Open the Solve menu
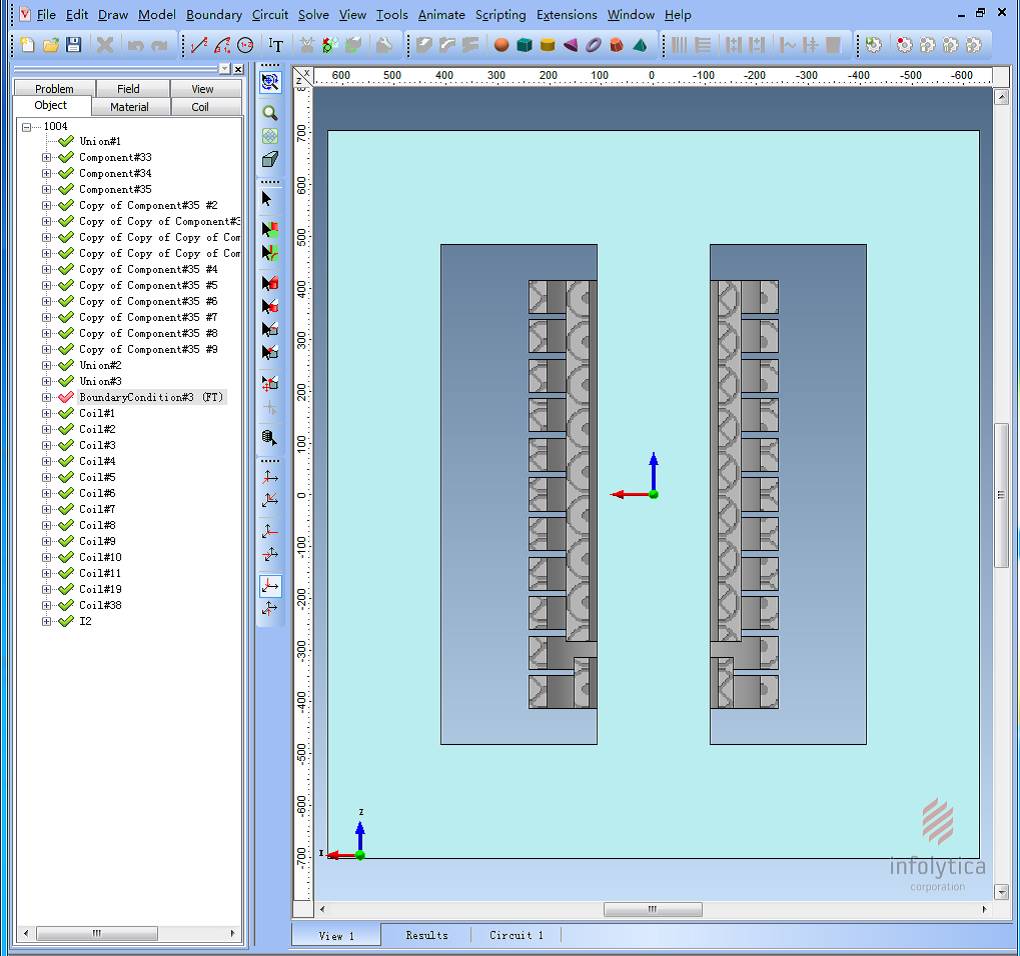The width and height of the screenshot is (1020, 956). (313, 14)
